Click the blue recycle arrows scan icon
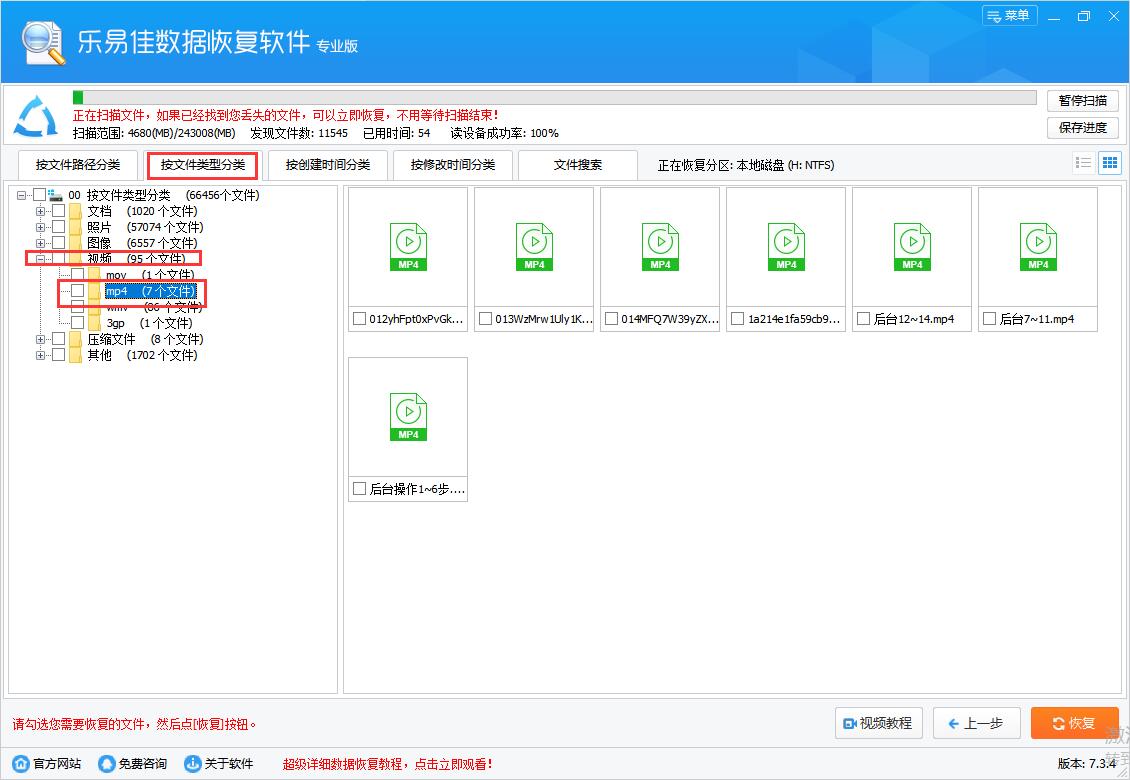This screenshot has width=1130, height=780. click(x=36, y=116)
